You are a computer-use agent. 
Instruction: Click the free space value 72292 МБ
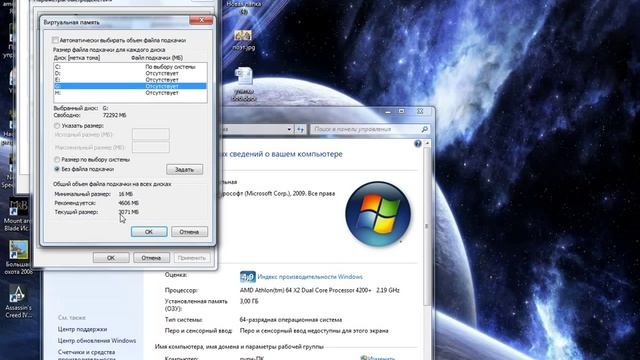[x=114, y=116]
